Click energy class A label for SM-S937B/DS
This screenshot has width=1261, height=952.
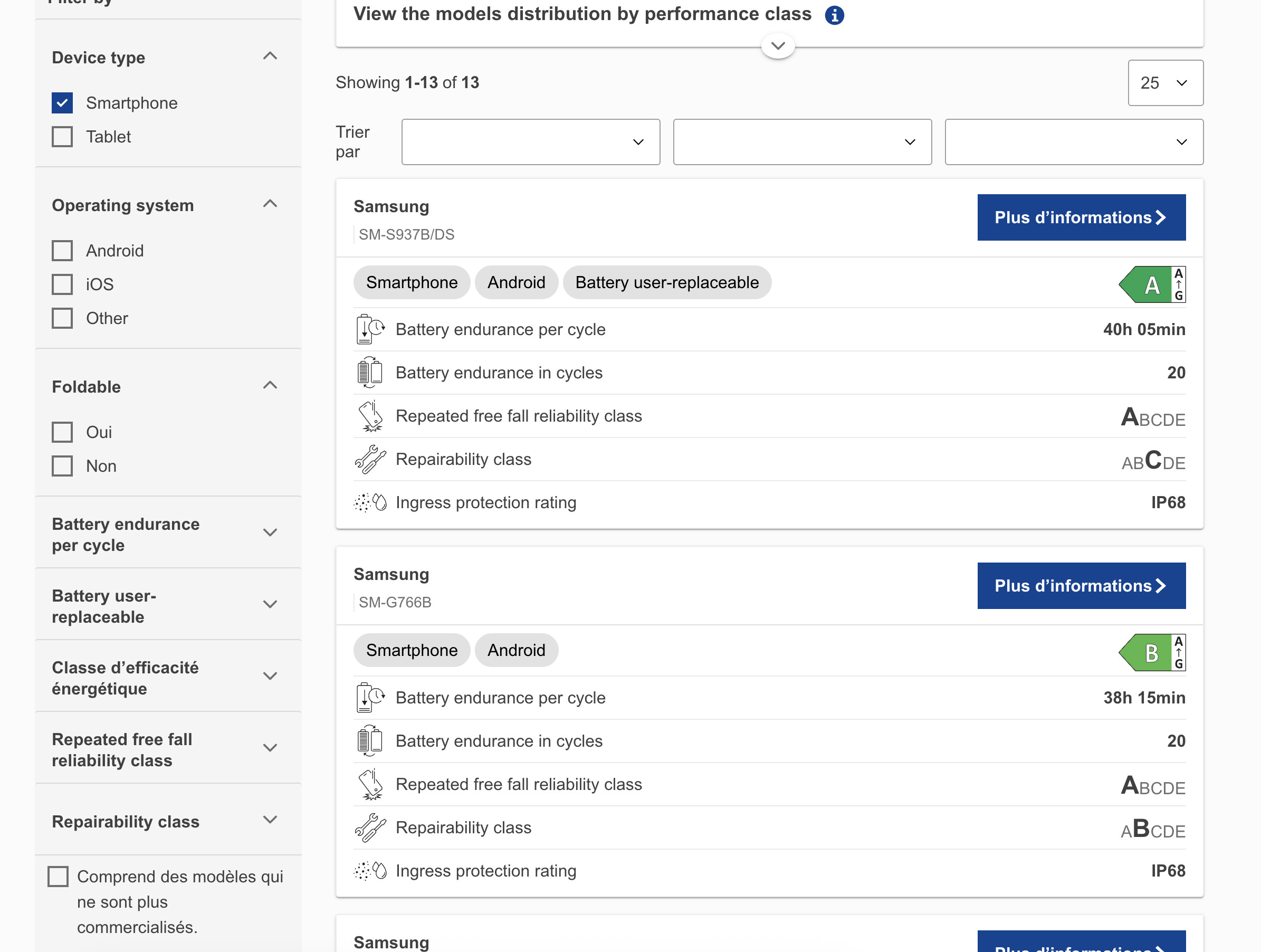tap(1152, 284)
